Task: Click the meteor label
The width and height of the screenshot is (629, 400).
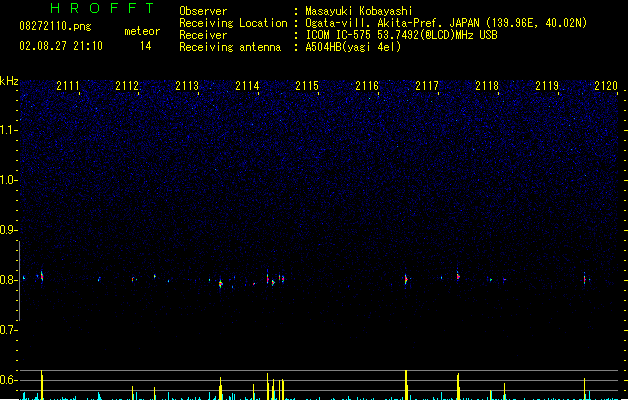Action: 142,31
